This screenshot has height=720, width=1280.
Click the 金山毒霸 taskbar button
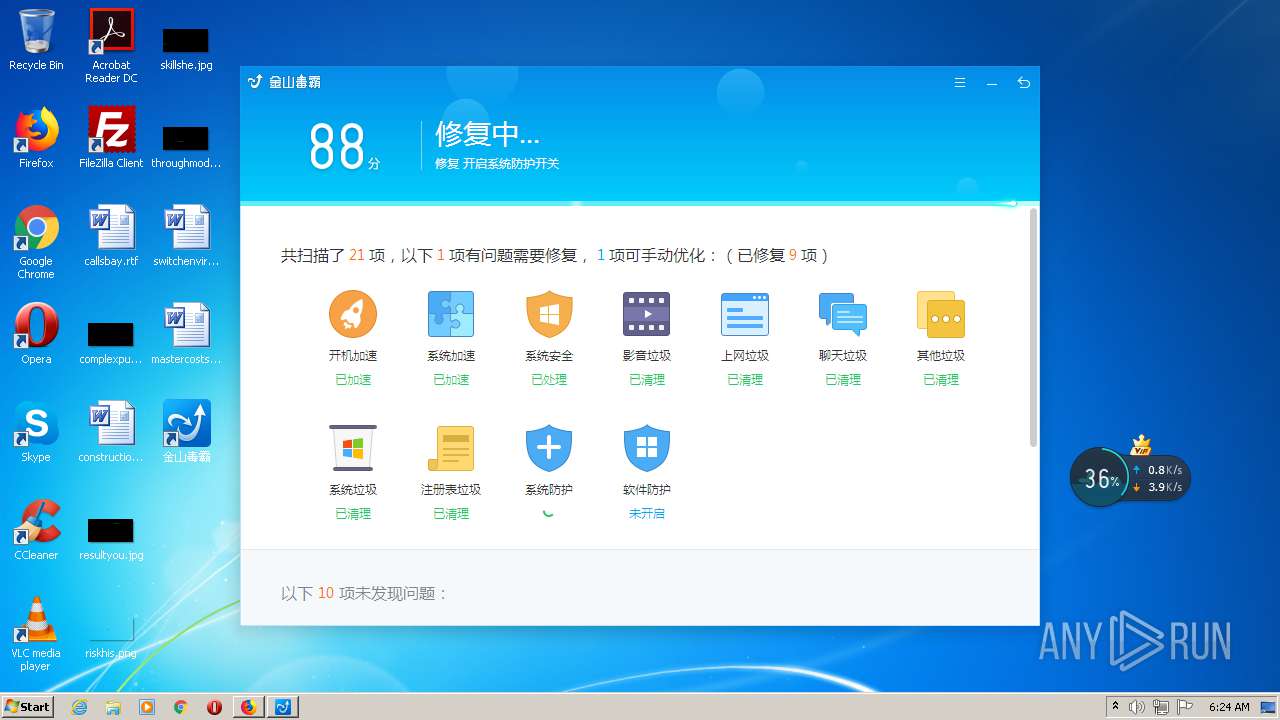pos(283,707)
